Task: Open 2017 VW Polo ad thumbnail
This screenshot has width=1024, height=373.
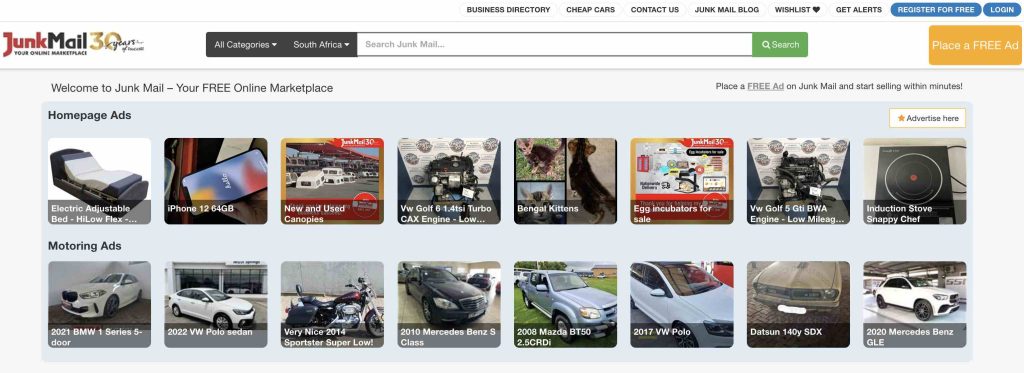Action: click(x=682, y=304)
